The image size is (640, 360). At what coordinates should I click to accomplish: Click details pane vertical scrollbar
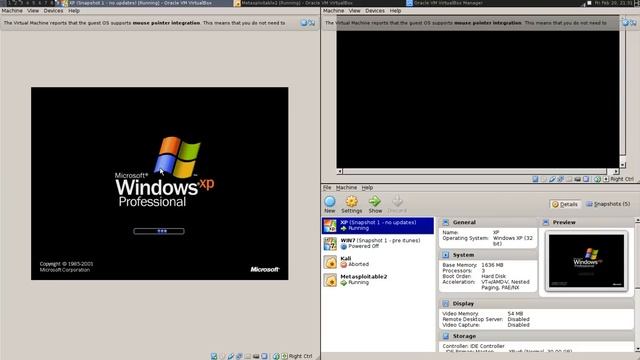(637, 285)
